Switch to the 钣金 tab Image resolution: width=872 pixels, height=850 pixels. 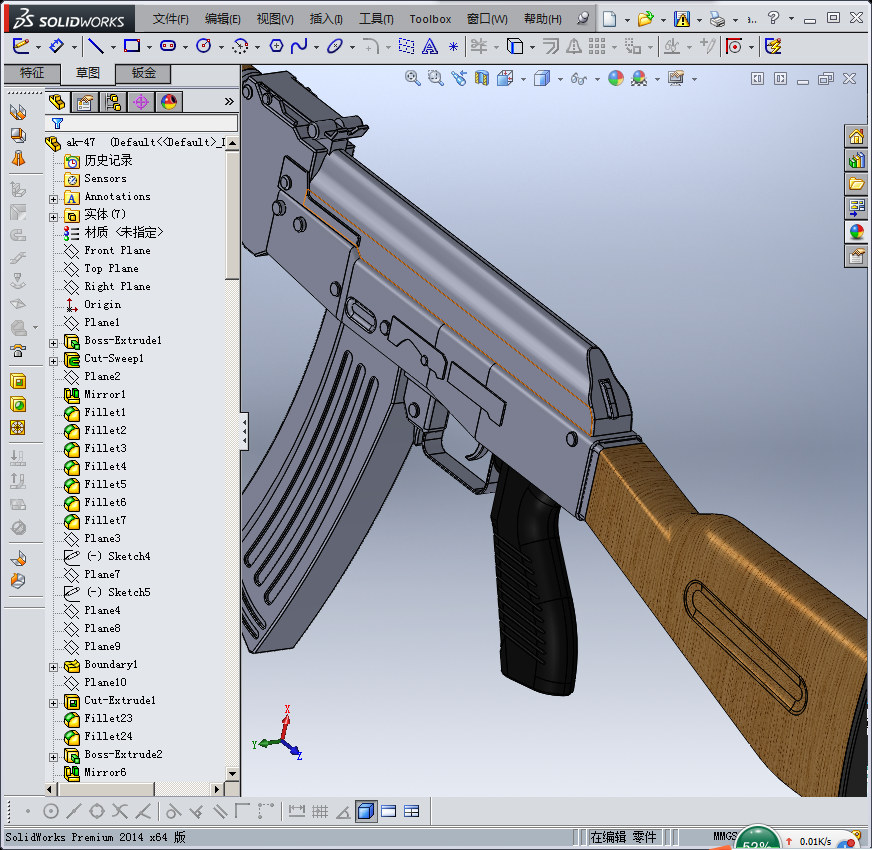143,73
